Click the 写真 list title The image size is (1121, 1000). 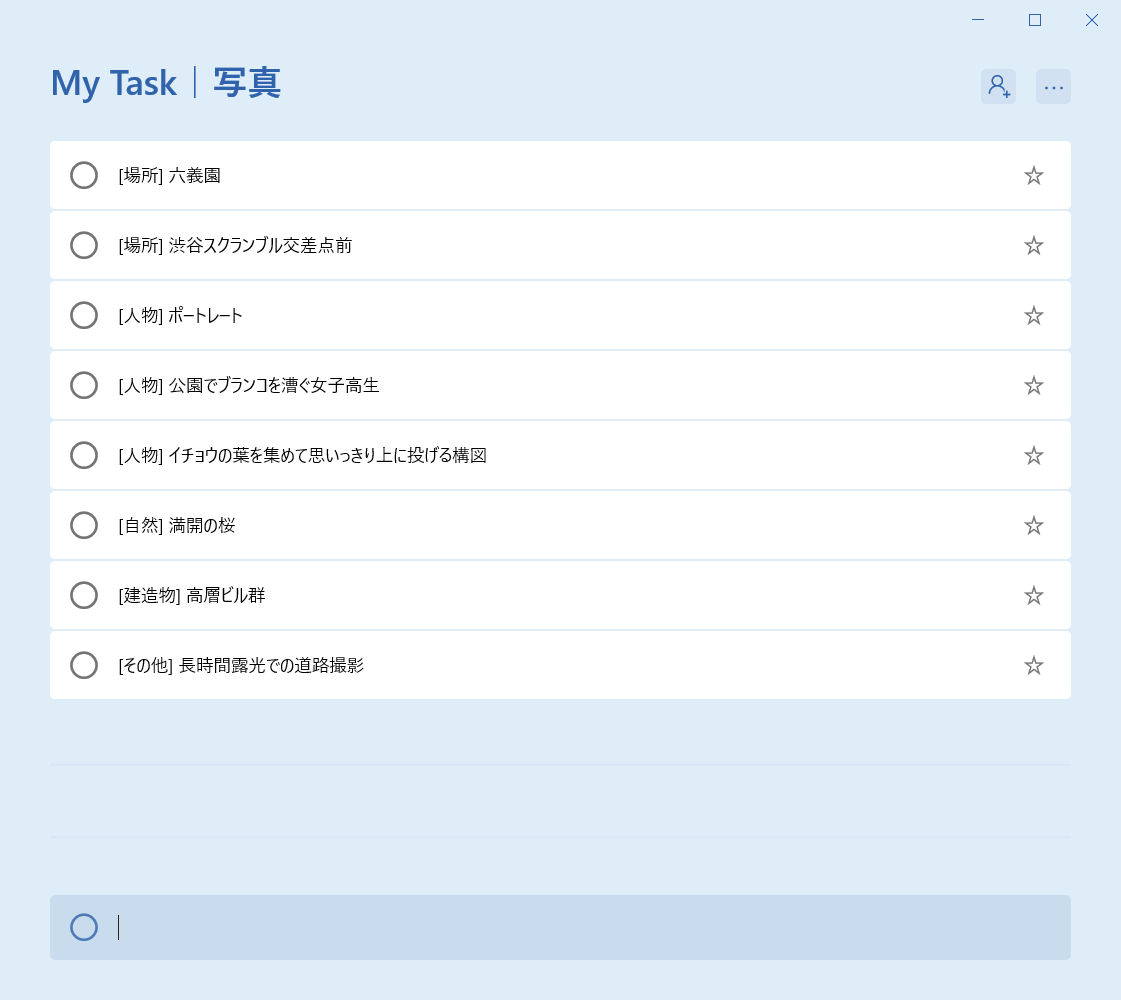coord(247,83)
